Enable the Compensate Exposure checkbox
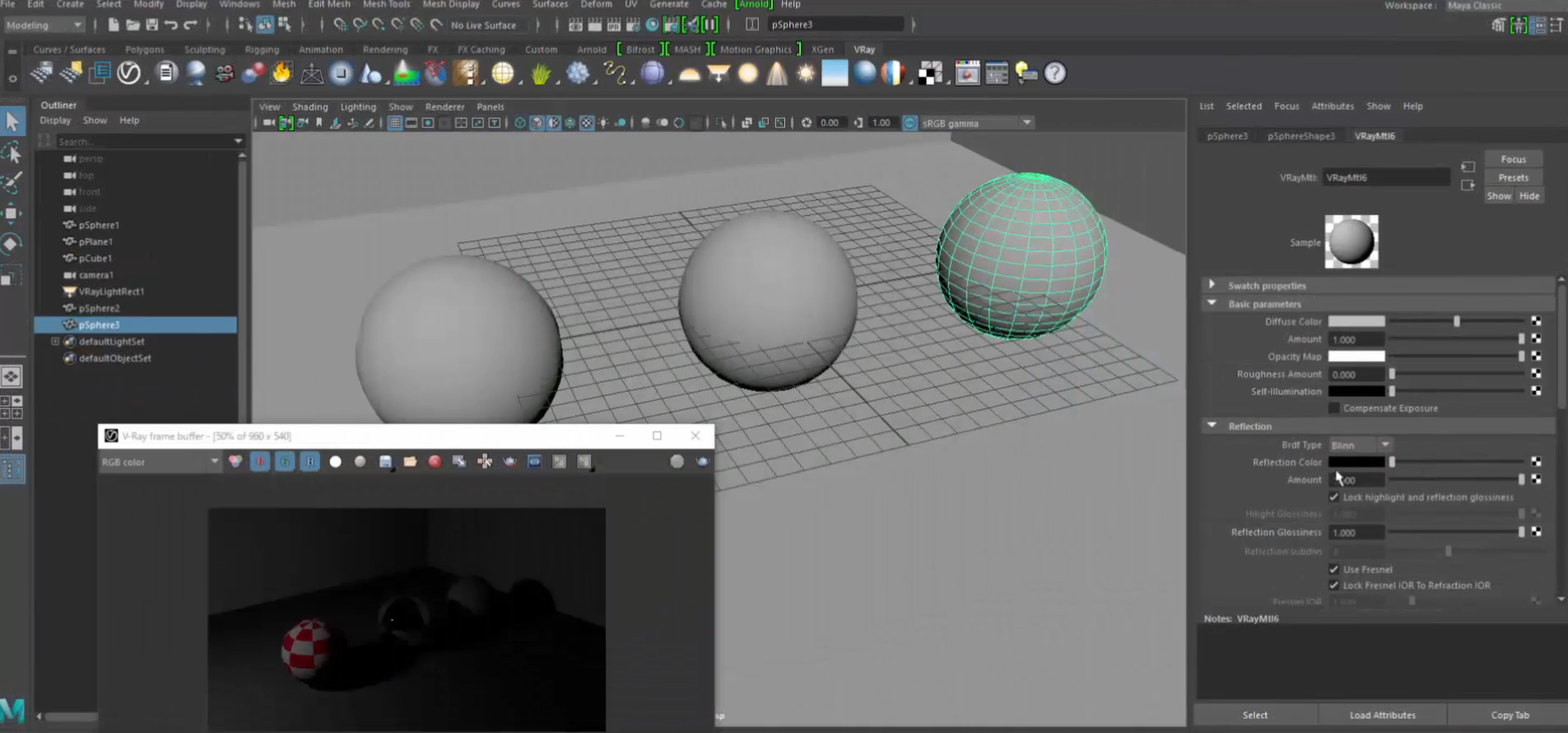The width and height of the screenshot is (1568, 733). [x=1333, y=409]
